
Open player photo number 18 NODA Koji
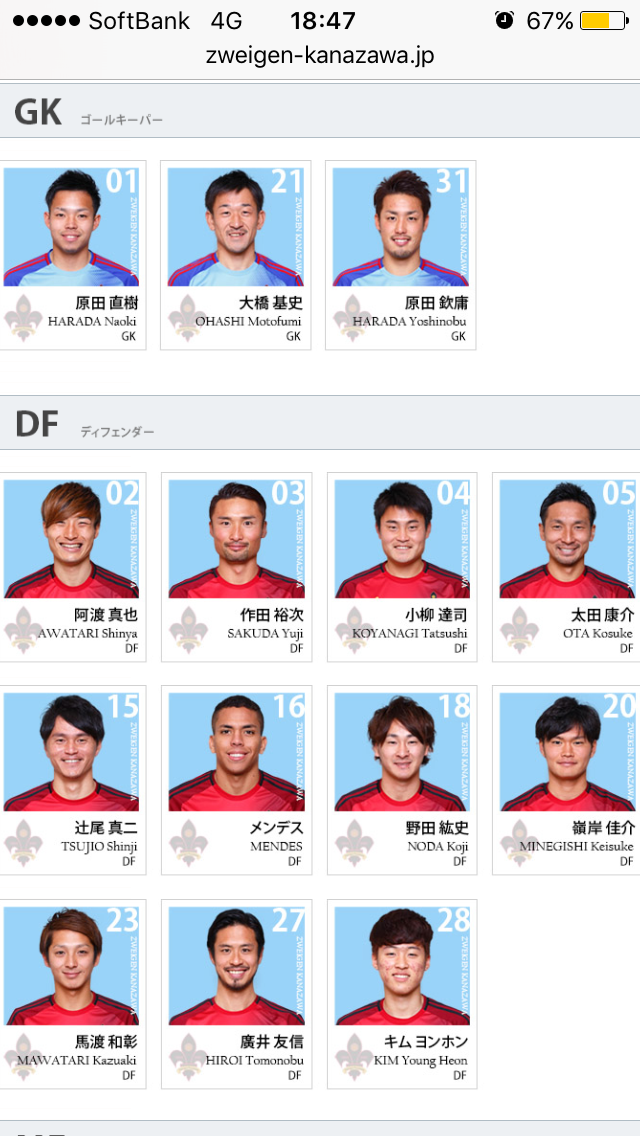(x=402, y=752)
